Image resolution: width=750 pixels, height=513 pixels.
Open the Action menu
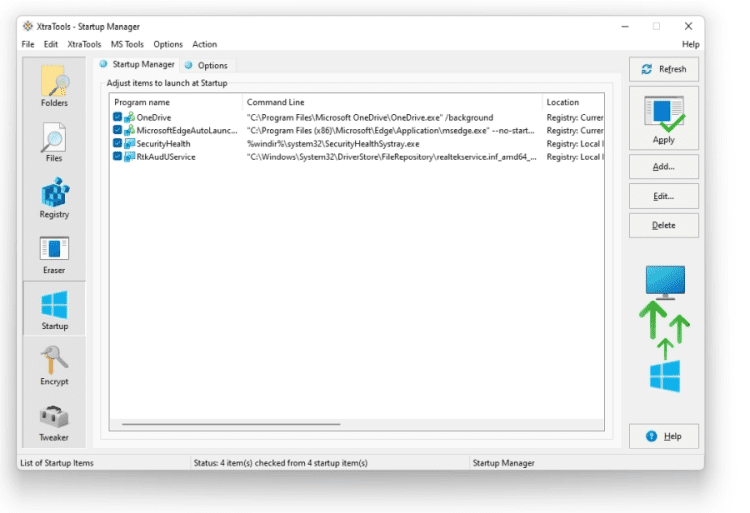click(204, 44)
